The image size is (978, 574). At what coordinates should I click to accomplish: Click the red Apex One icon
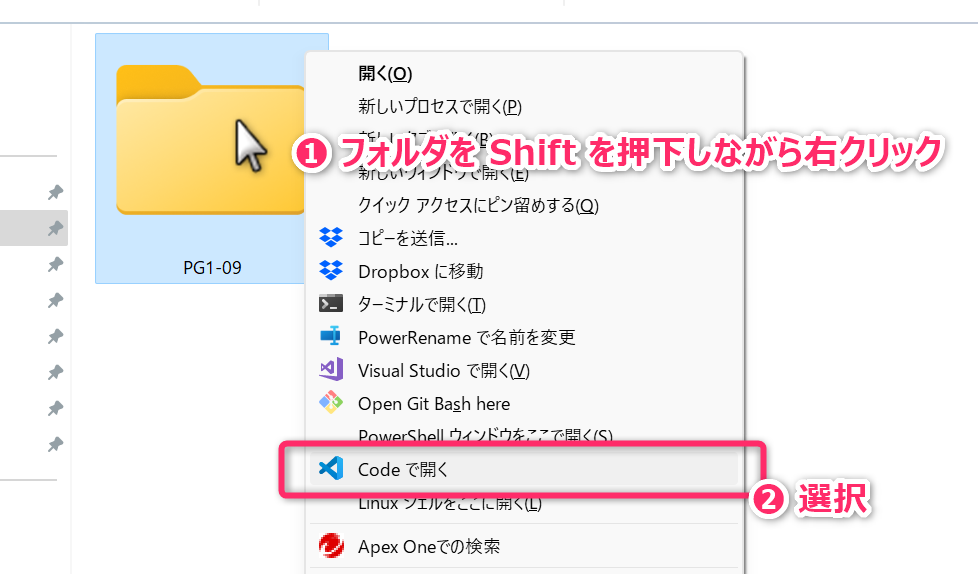coord(330,546)
